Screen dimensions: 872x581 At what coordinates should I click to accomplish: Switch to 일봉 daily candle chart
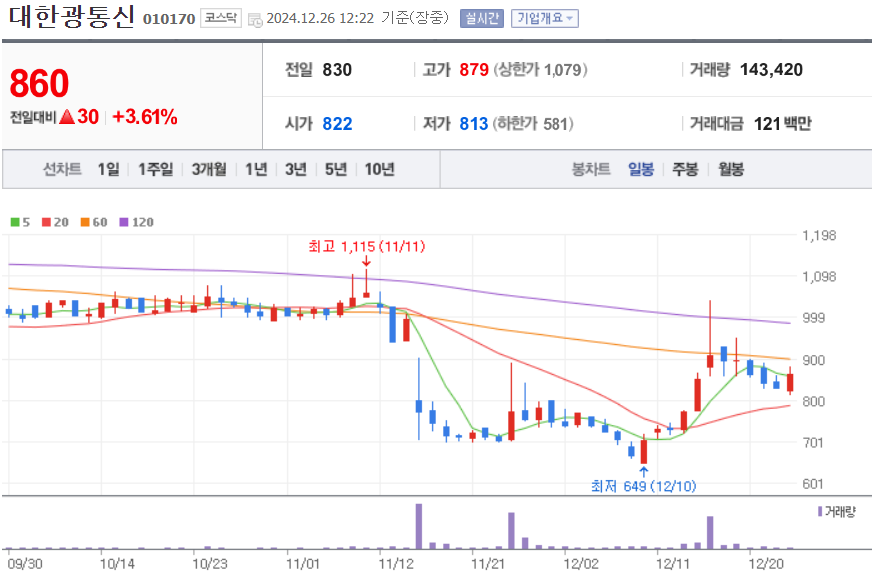[641, 169]
